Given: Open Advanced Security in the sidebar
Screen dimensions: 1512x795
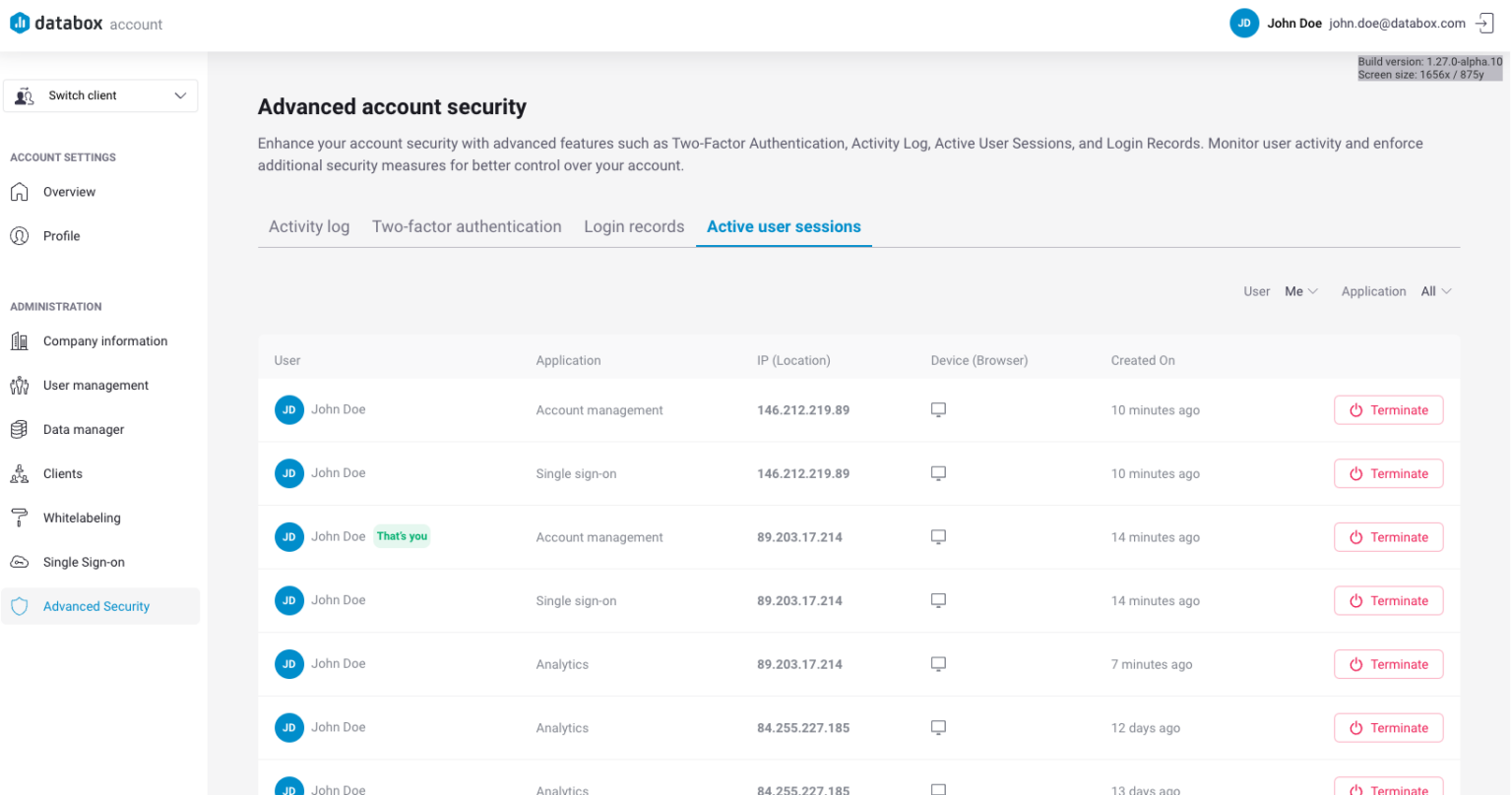Looking at the screenshot, I should click(x=100, y=606).
